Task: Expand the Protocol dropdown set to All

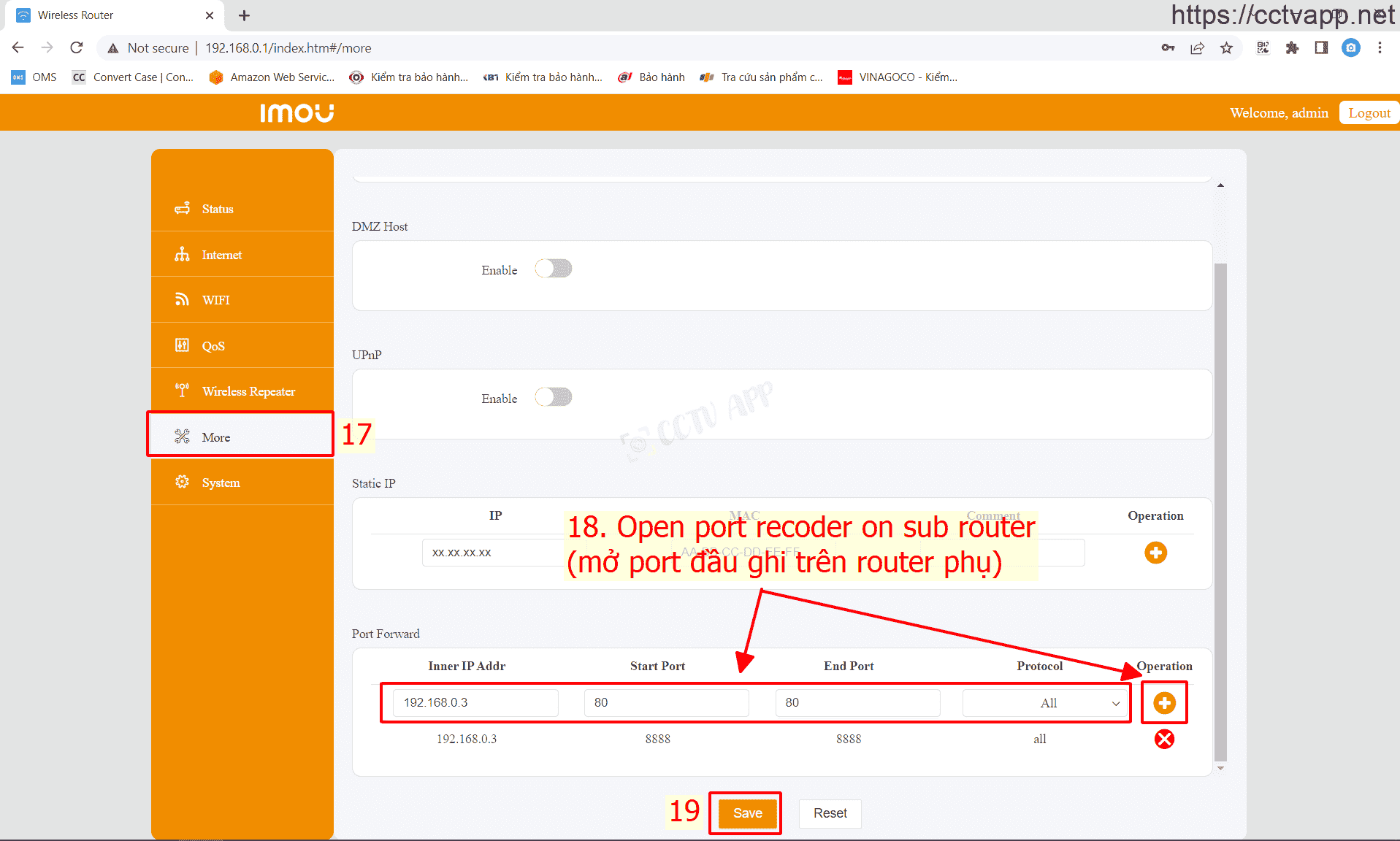Action: click(1045, 703)
